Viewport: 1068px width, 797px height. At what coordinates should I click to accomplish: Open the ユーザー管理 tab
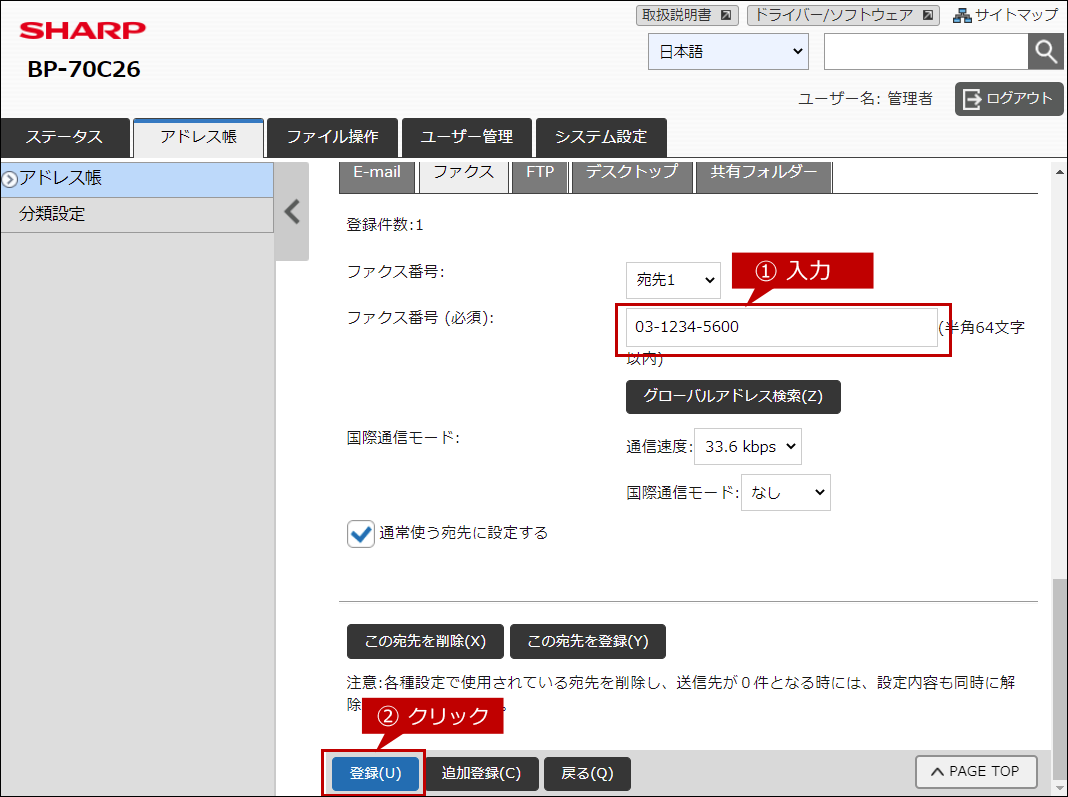467,137
